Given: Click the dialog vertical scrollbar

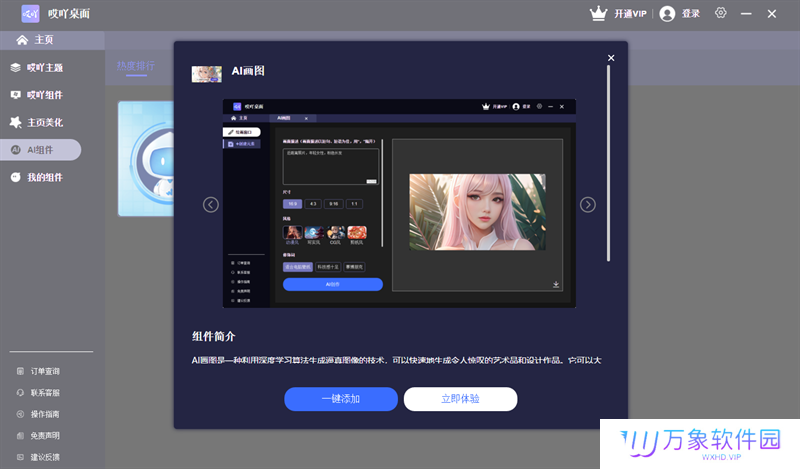Looking at the screenshot, I should click(x=608, y=163).
